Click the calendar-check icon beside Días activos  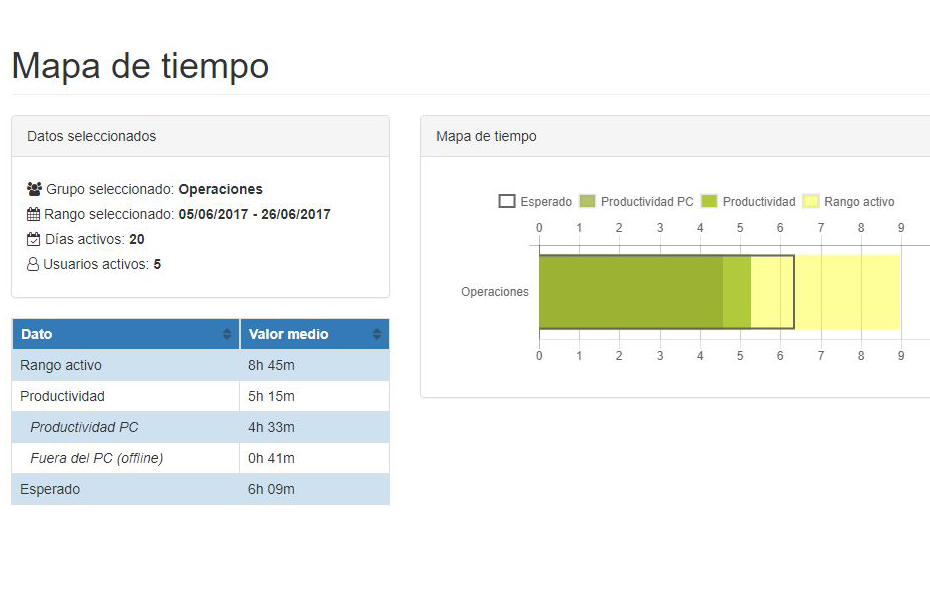(34, 239)
